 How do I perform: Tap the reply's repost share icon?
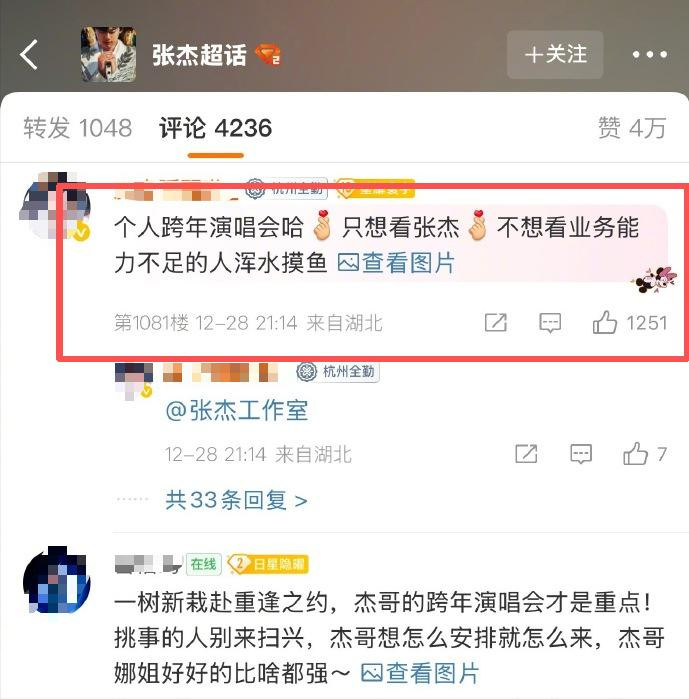pos(526,454)
